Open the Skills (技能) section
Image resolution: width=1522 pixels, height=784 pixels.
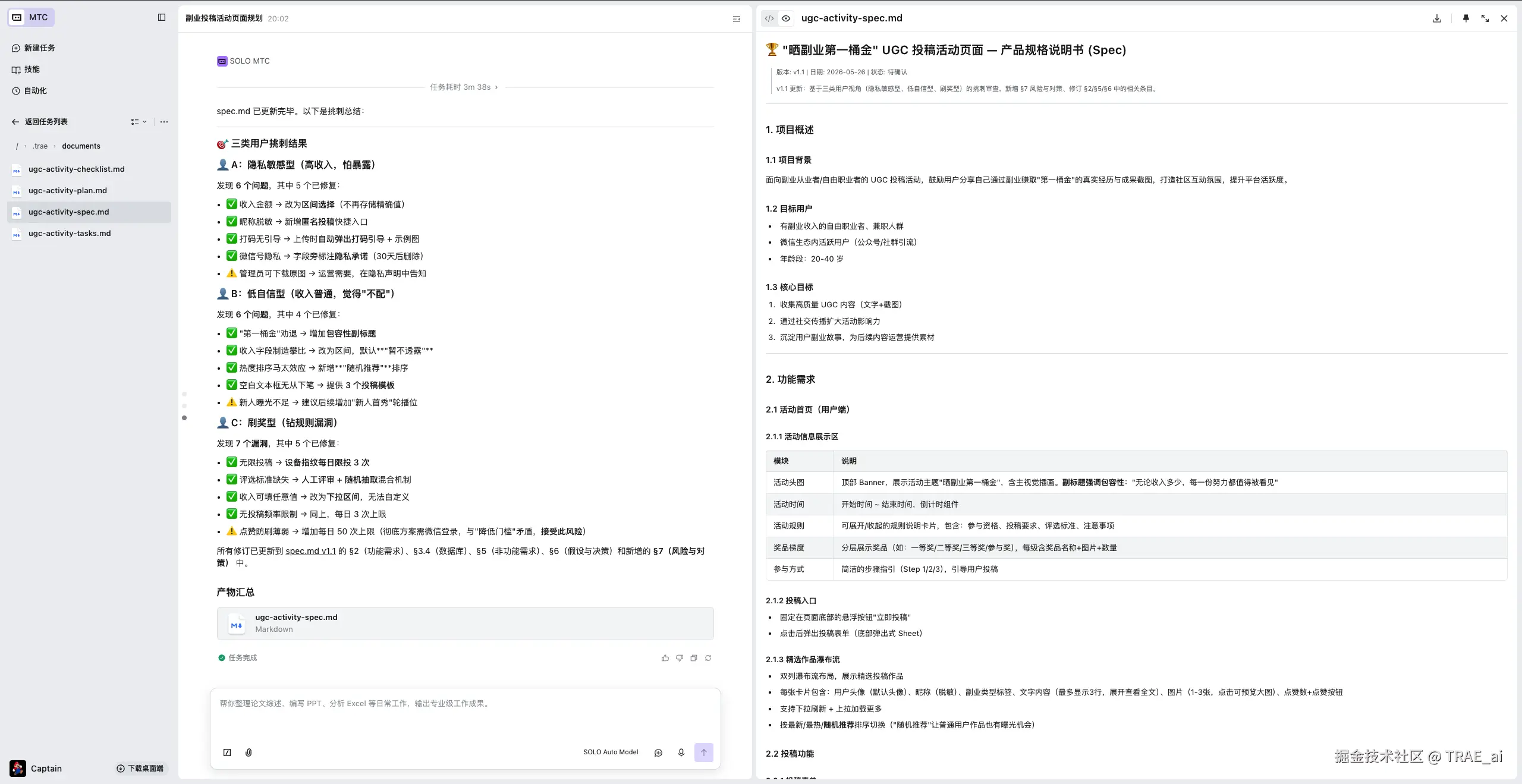(x=26, y=70)
